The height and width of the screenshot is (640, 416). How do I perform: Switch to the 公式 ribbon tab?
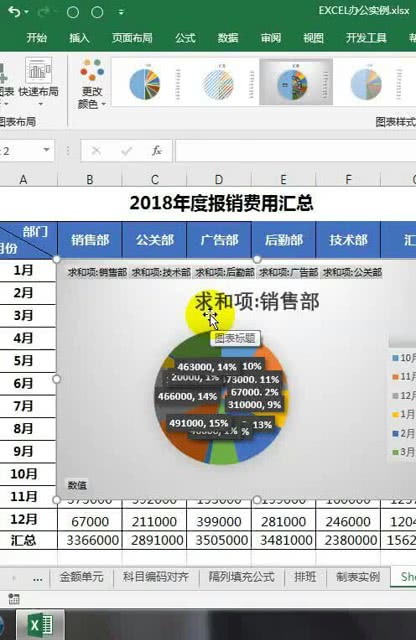click(185, 38)
